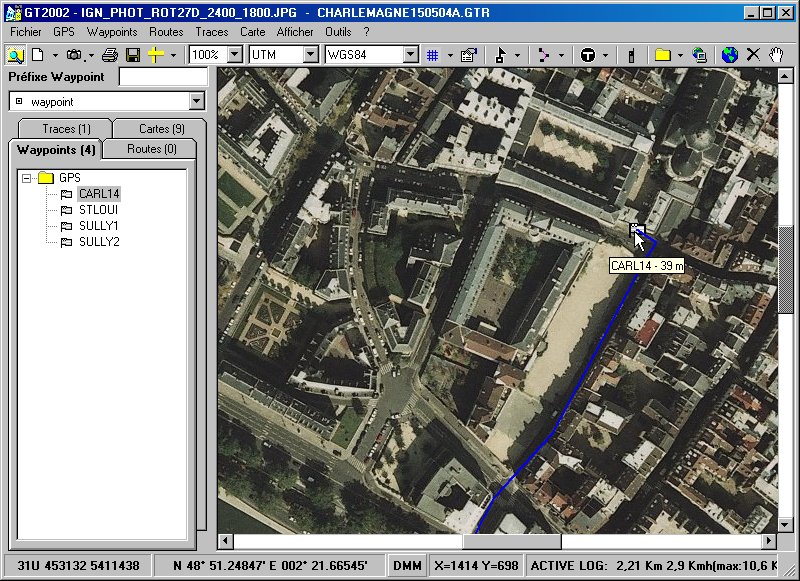Open the WGS84 datum dropdown
This screenshot has height=581, width=800.
click(x=410, y=55)
